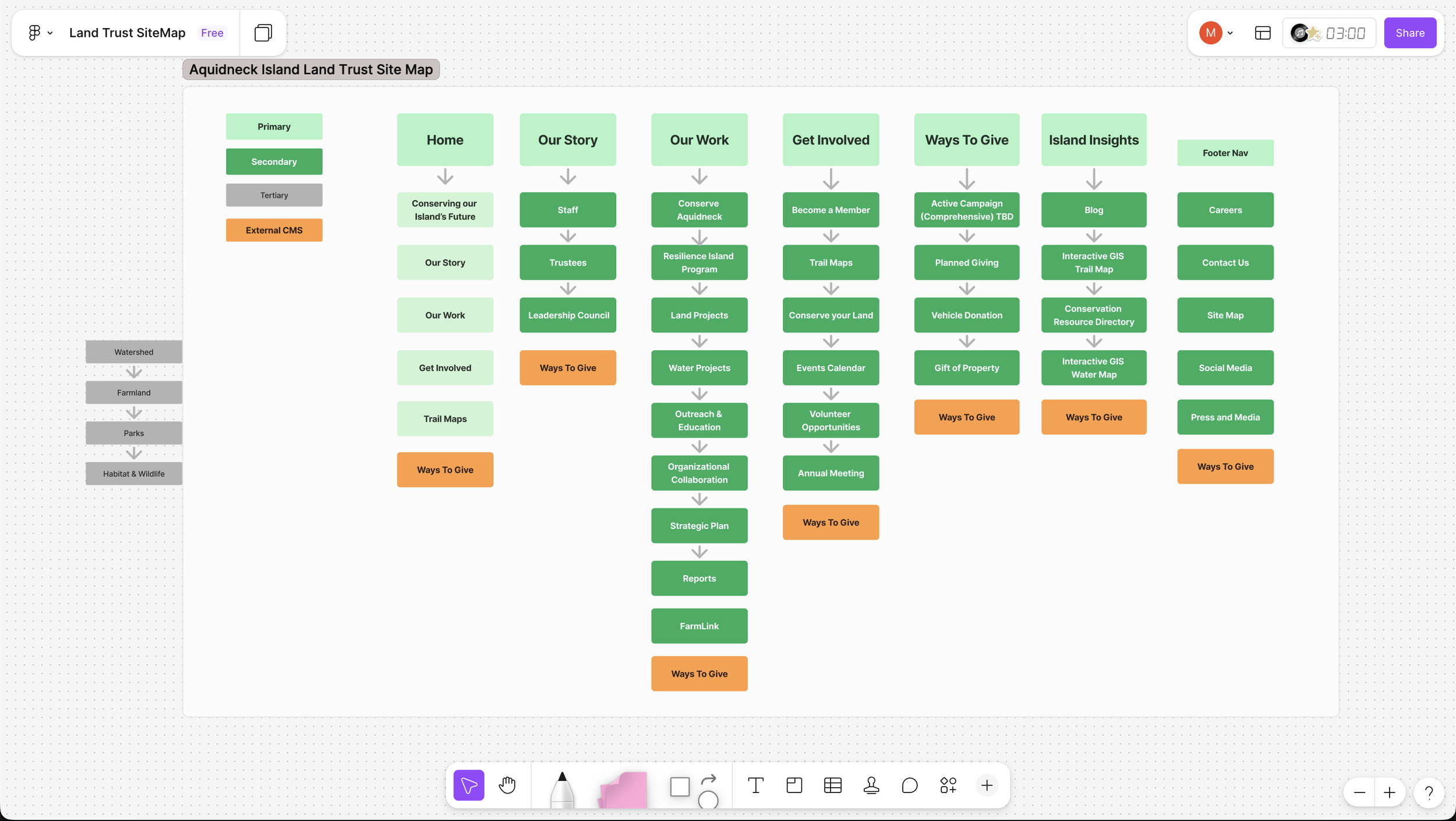Select the Organizational Collaboration node
The height and width of the screenshot is (821, 1456).
click(x=699, y=473)
